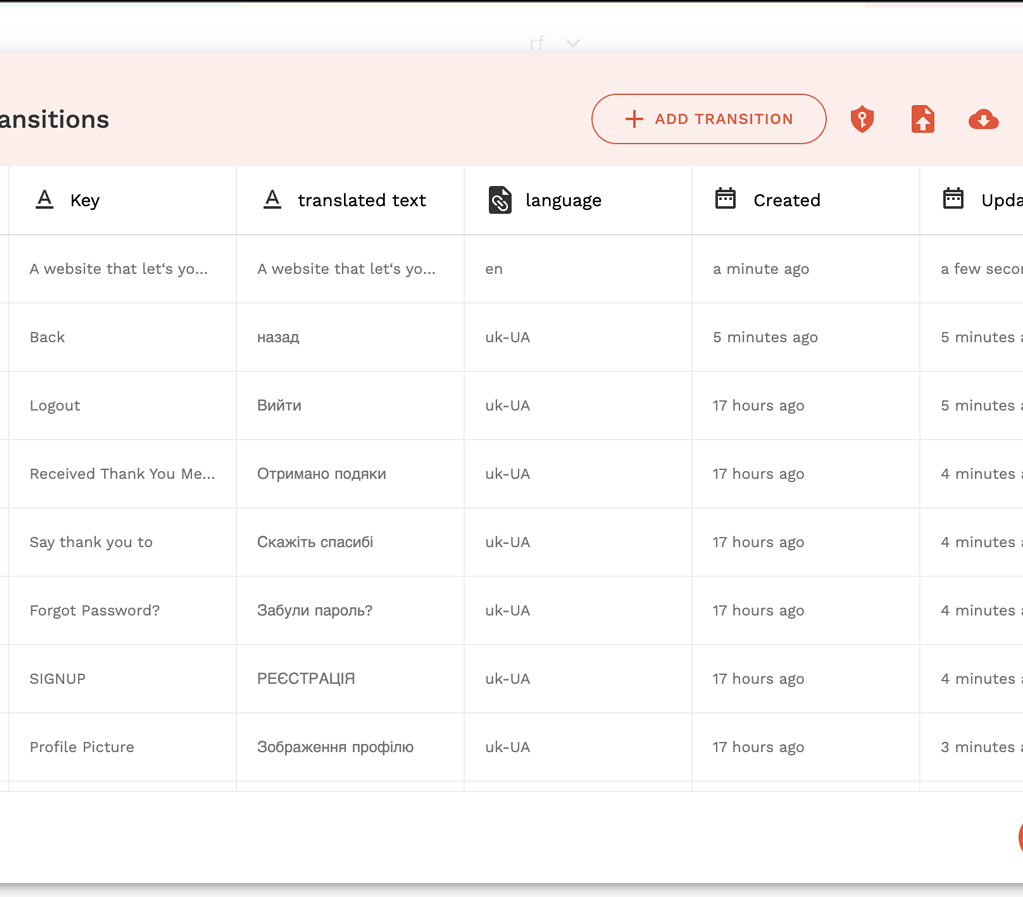Click the text icon beside translated text header
Viewport: 1023px width, 897px height.
coord(272,199)
